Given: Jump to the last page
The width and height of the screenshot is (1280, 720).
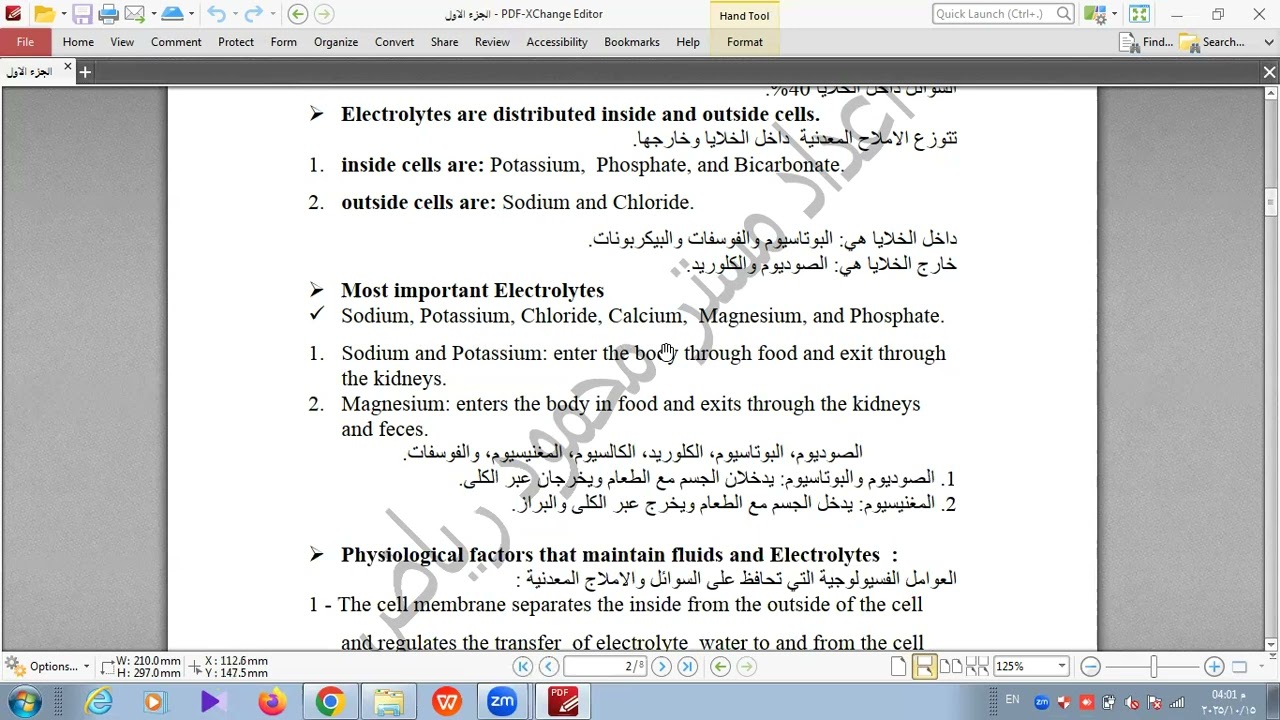Looking at the screenshot, I should 687,666.
